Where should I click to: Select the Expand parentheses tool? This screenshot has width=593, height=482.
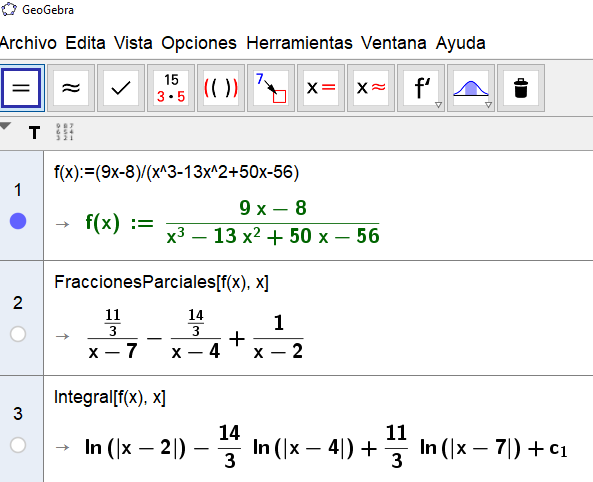[x=221, y=88]
